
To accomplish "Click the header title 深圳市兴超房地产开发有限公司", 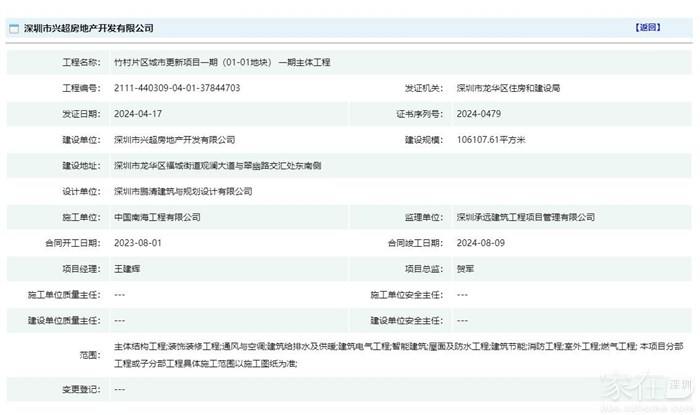I will click(88, 28).
